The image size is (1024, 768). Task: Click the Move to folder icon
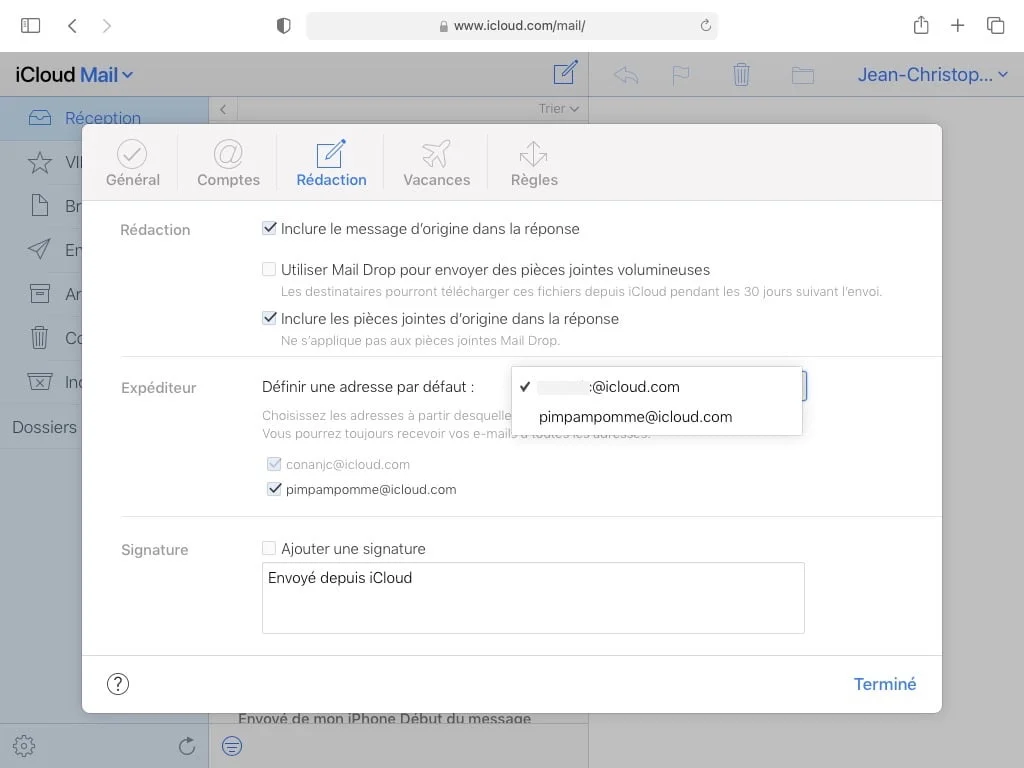(802, 73)
